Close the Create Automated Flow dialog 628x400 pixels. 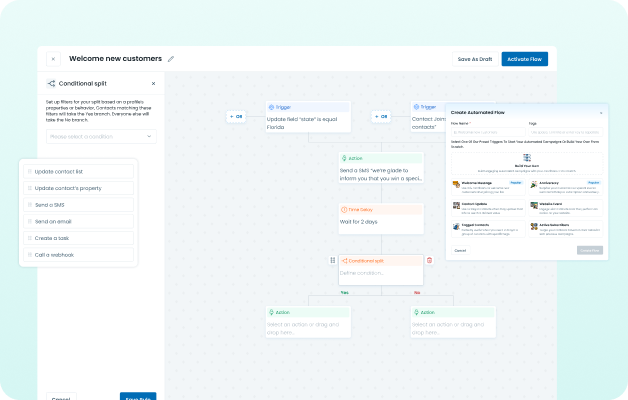click(601, 112)
